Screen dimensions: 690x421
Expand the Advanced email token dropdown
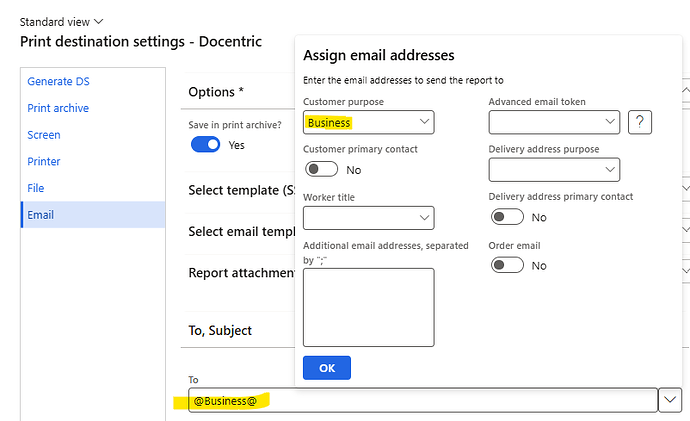[x=554, y=122]
